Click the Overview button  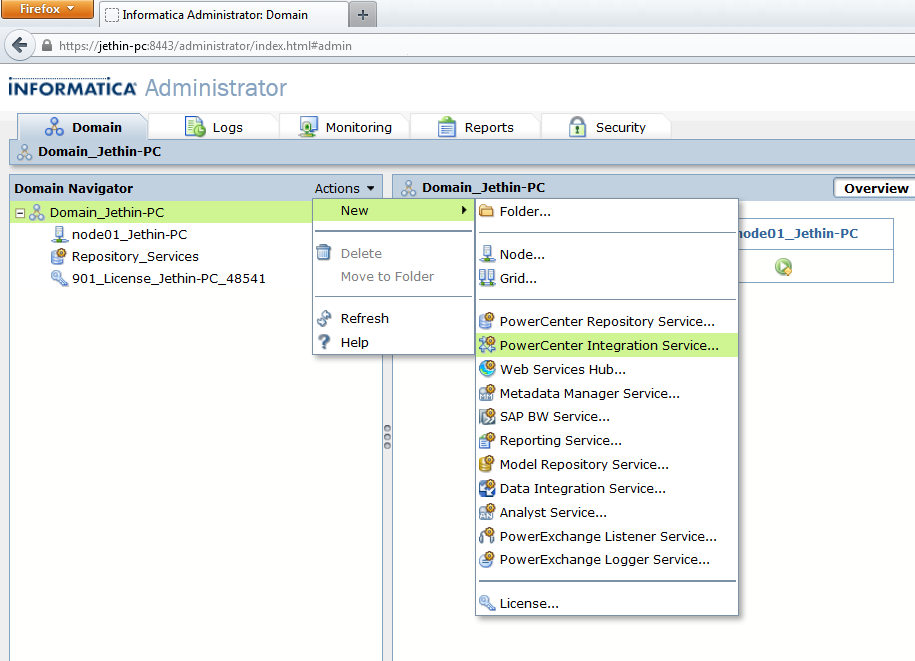pos(875,188)
